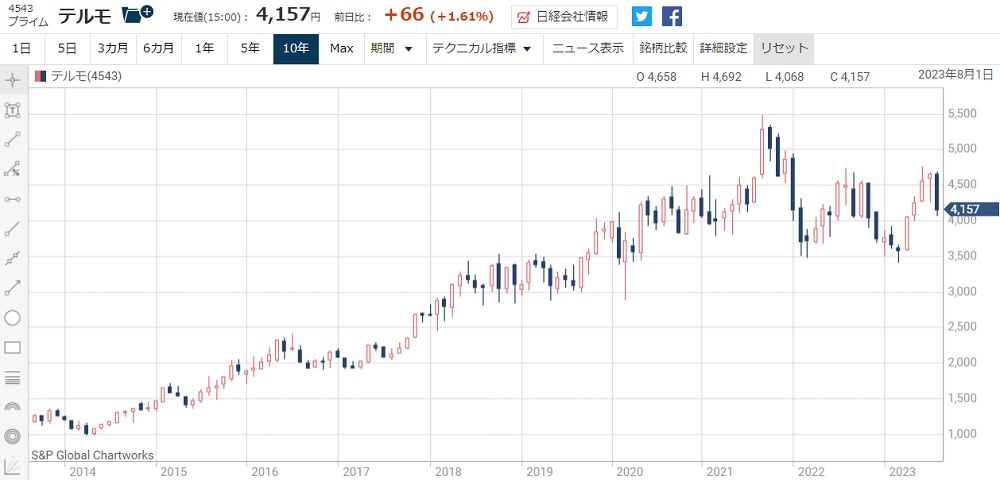Share on Twitter icon
Viewport: 1000px width, 480px height.
click(642, 16)
